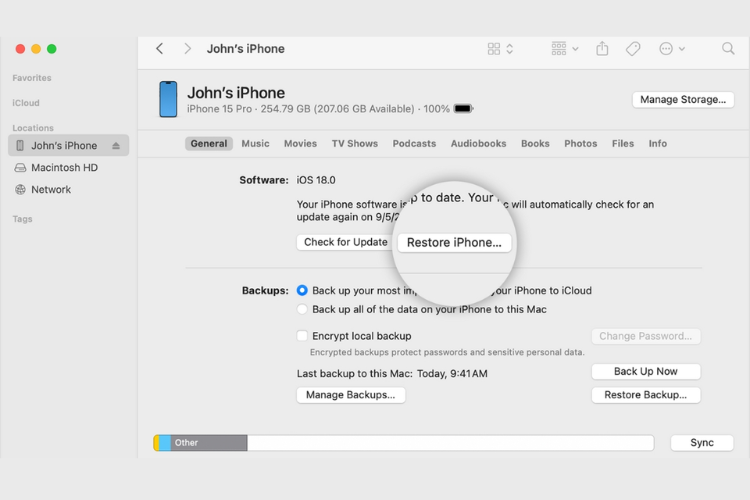Switch to the TV Shows tab
The height and width of the screenshot is (500, 750).
click(x=355, y=144)
